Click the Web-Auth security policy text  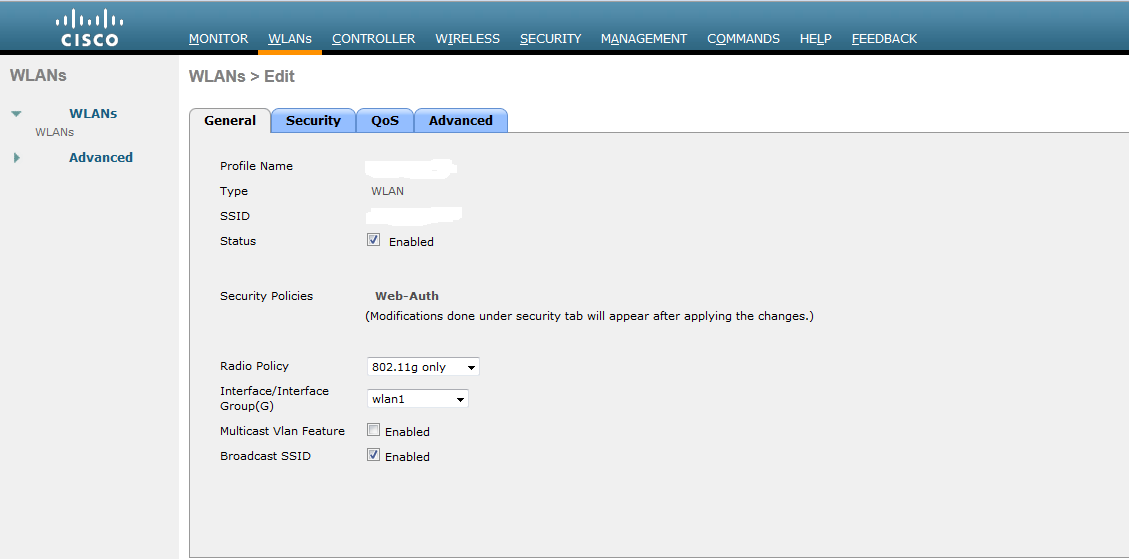(x=407, y=296)
